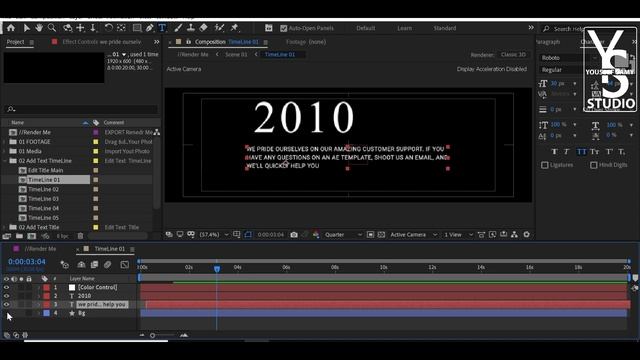Collapse the 02 Add Text TimeLine folder
The image size is (640, 360).
pyautogui.click(x=5, y=161)
